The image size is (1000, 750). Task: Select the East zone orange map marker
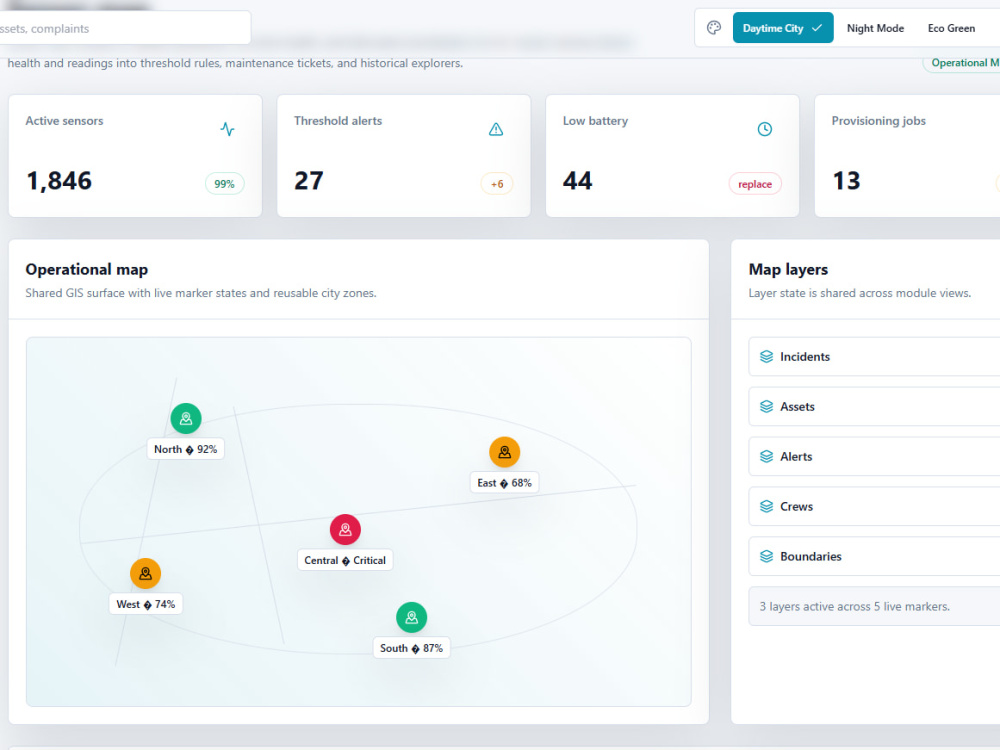click(504, 452)
